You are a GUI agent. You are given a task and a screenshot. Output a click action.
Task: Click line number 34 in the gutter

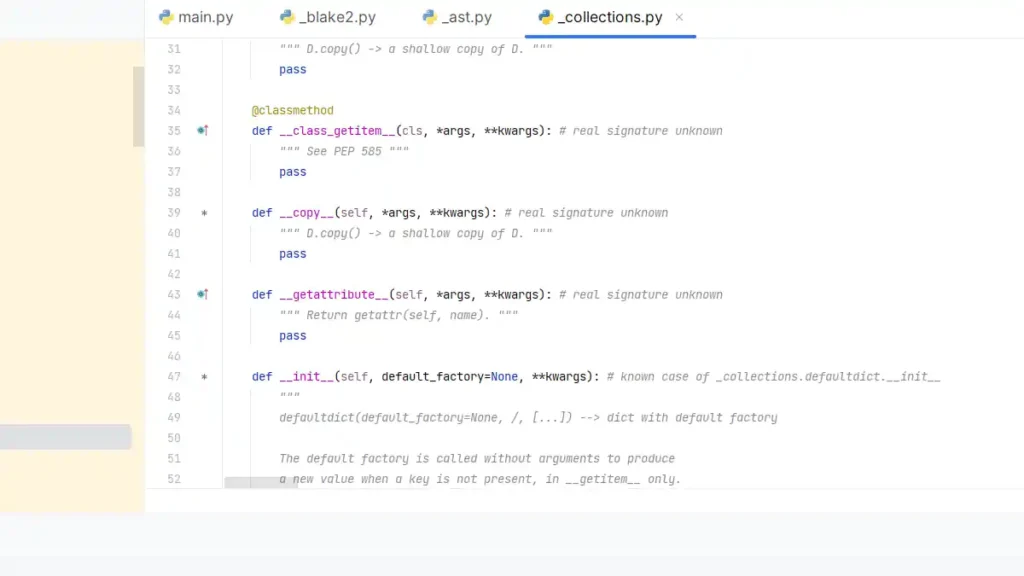(x=174, y=110)
